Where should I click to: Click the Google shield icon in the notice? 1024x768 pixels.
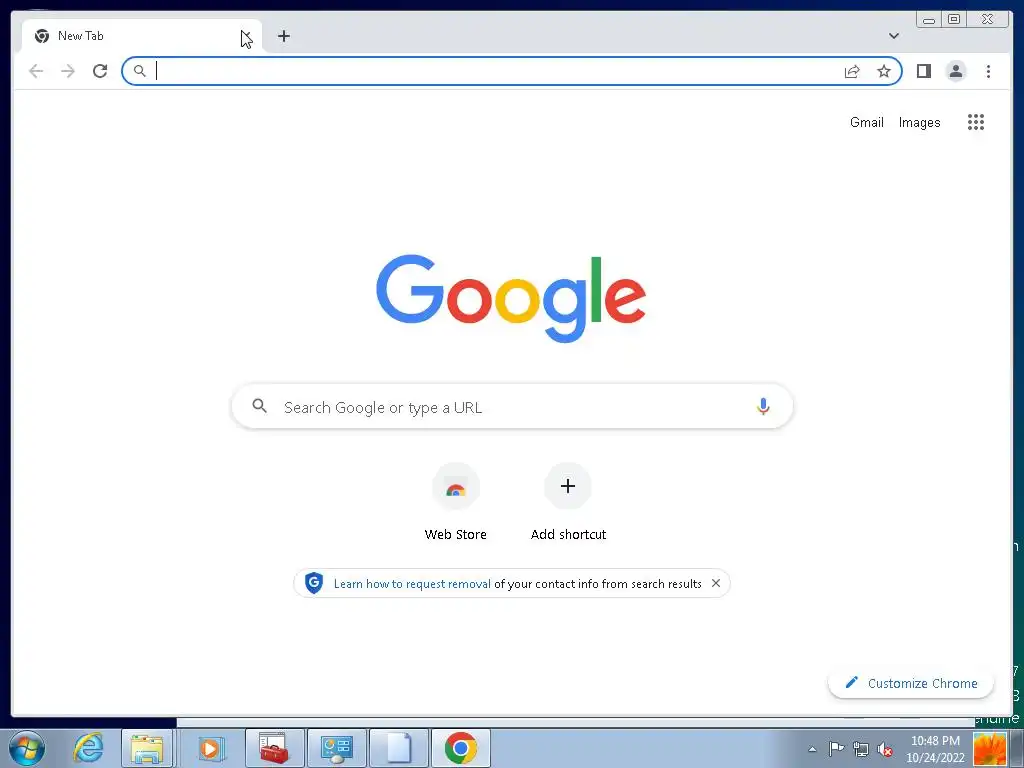pos(314,583)
